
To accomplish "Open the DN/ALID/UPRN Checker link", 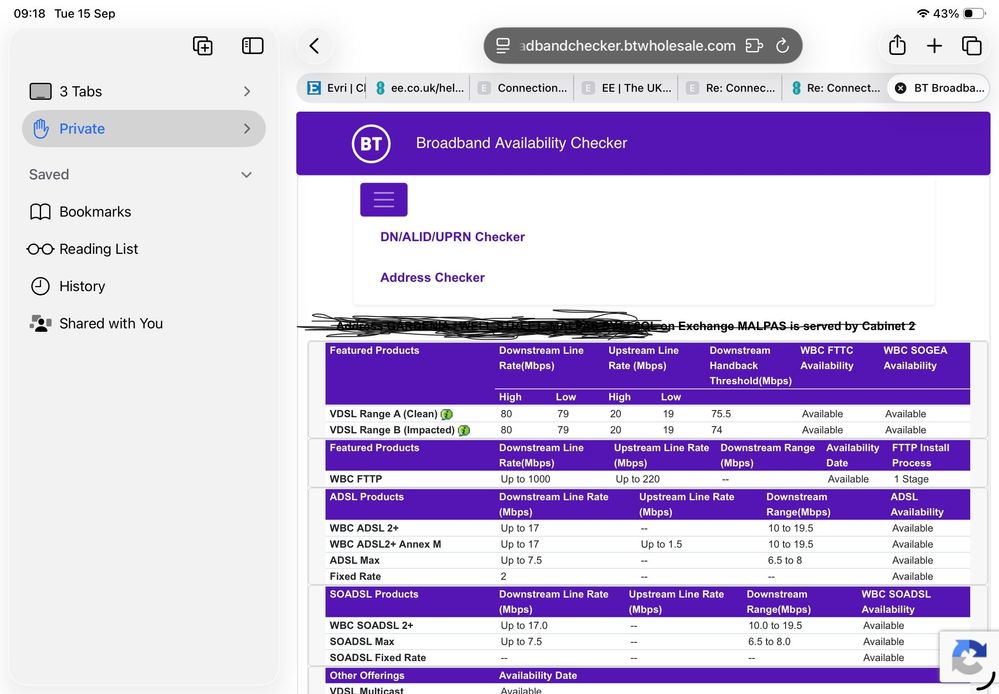I will pyautogui.click(x=452, y=237).
